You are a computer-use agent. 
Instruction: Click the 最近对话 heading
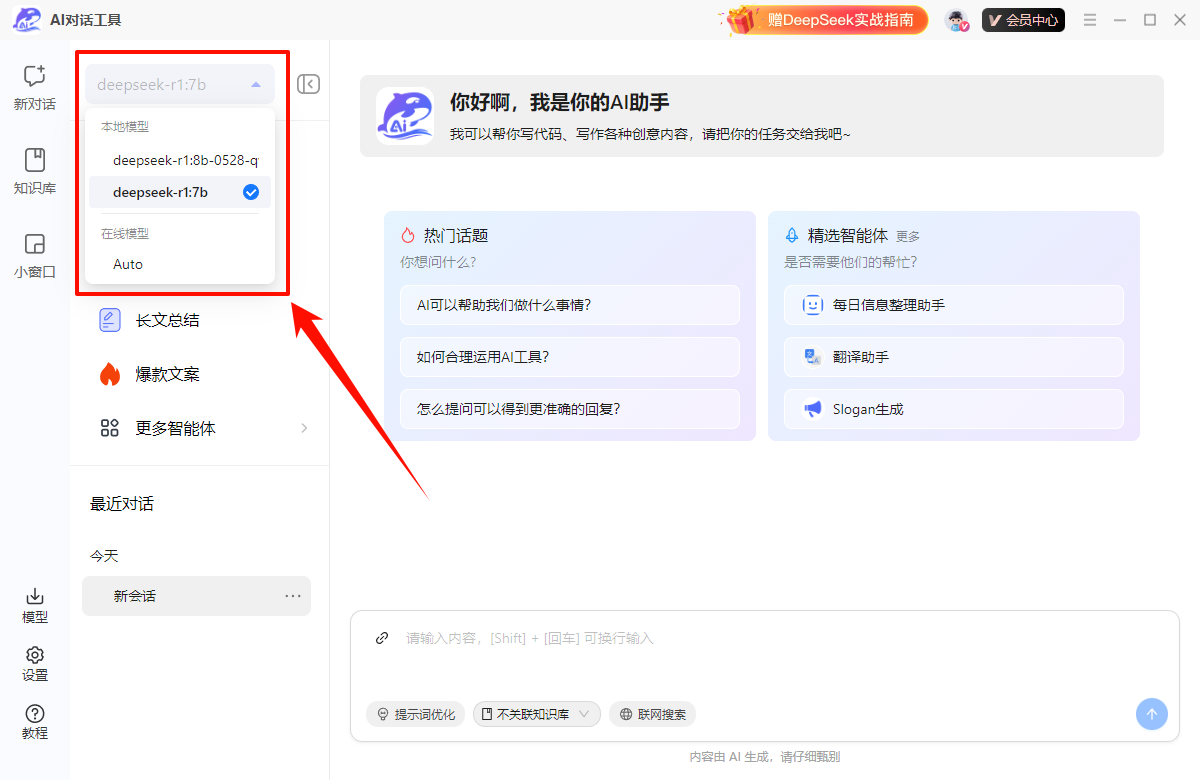point(122,504)
